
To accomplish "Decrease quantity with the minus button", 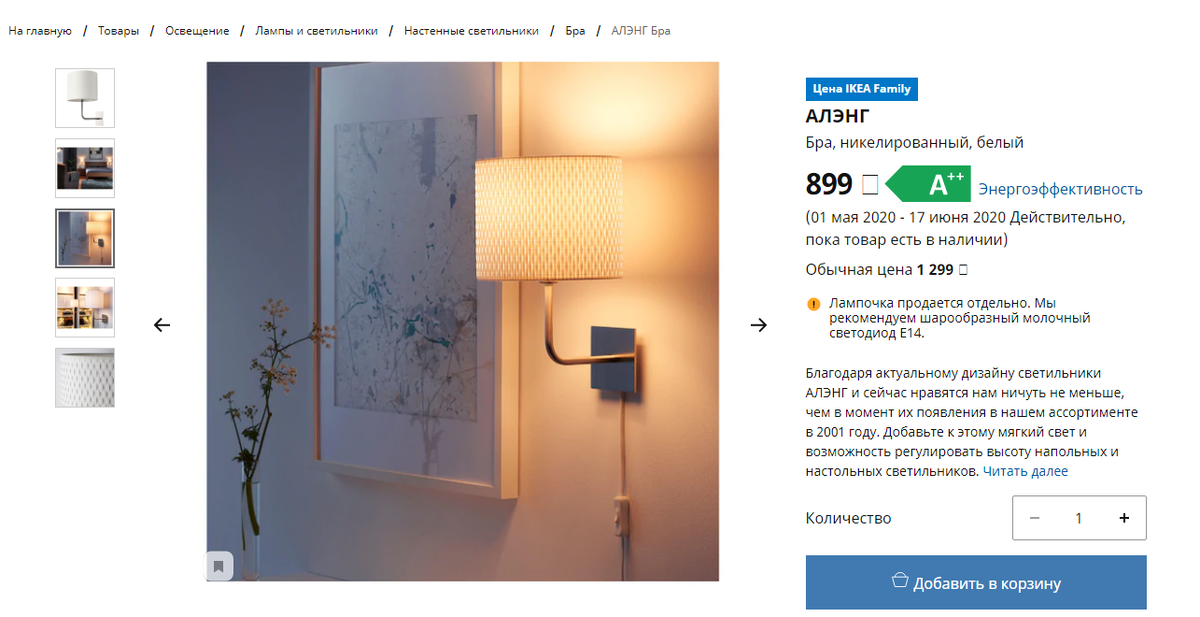I will [1035, 518].
